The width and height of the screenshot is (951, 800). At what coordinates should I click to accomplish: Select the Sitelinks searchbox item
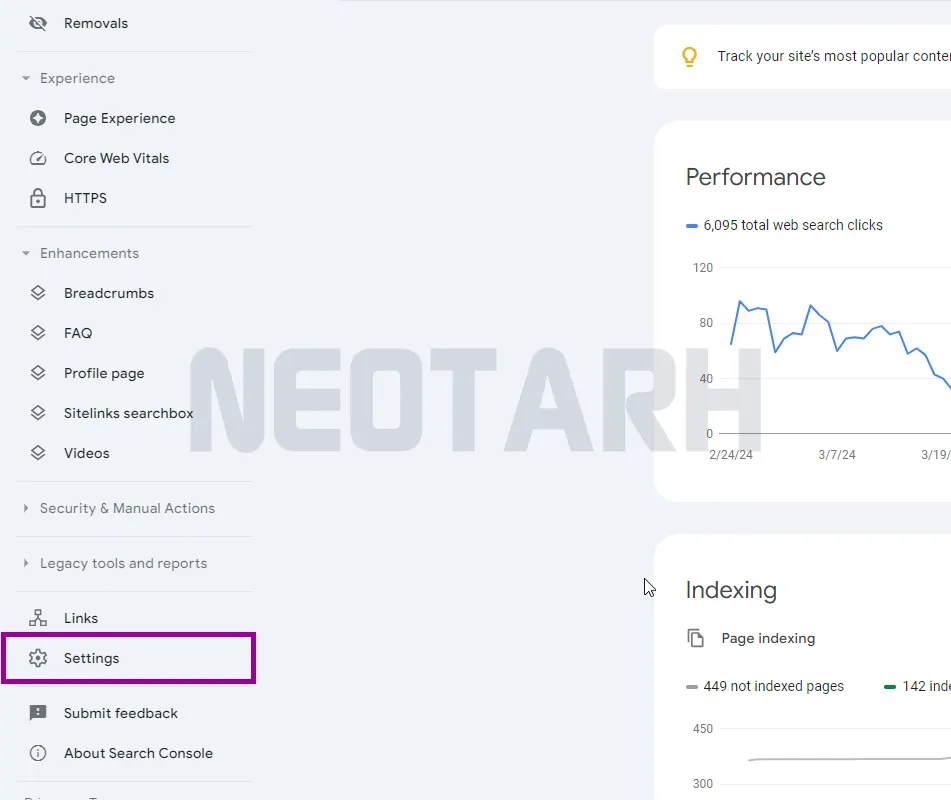129,413
